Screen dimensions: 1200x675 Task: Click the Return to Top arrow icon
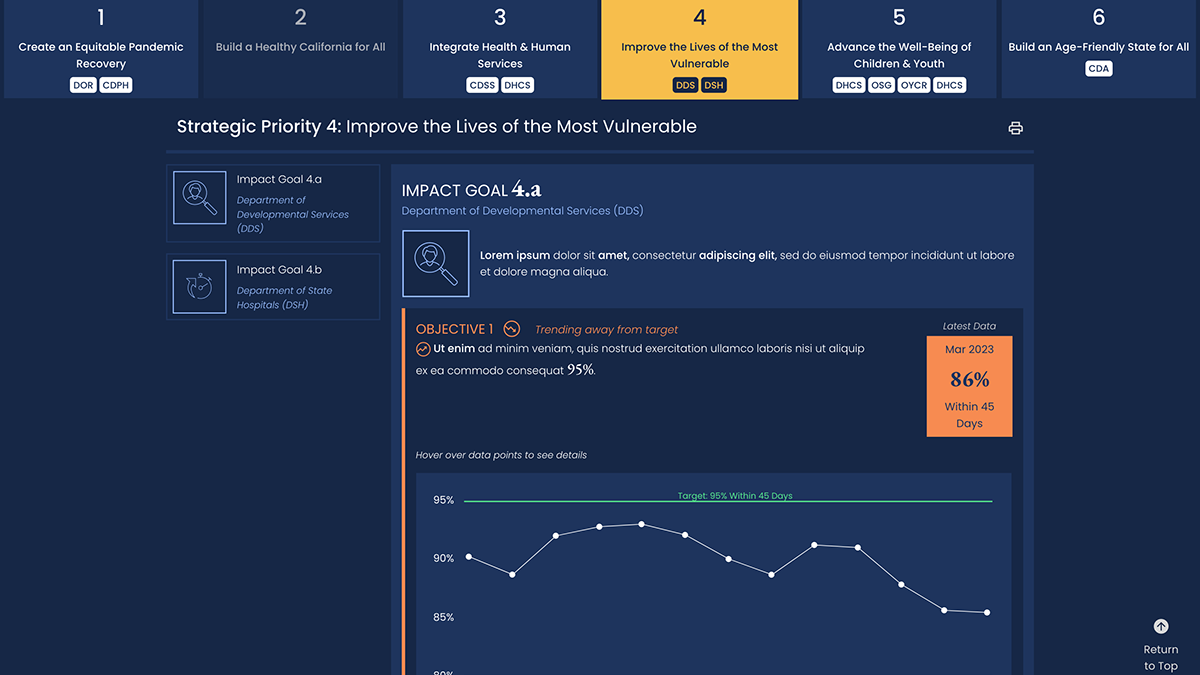(1161, 627)
